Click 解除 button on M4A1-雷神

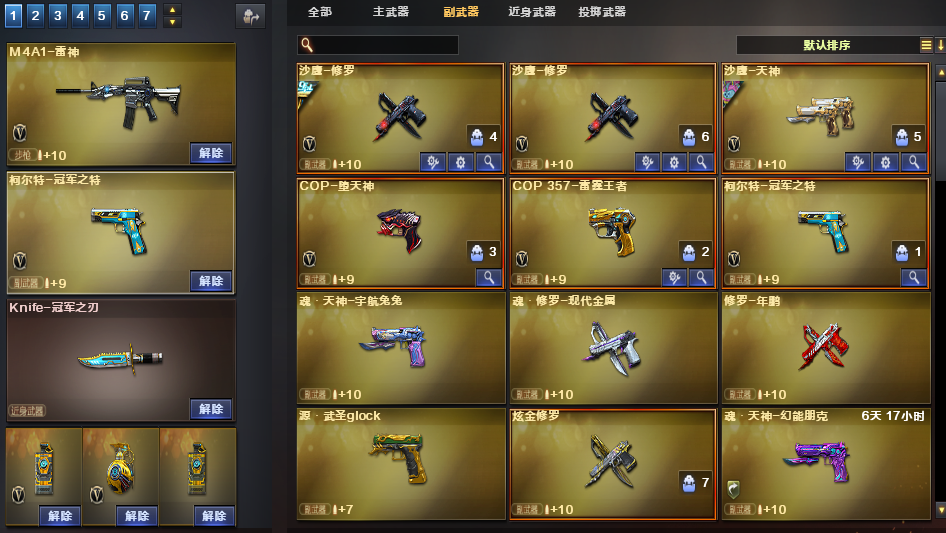pos(211,153)
